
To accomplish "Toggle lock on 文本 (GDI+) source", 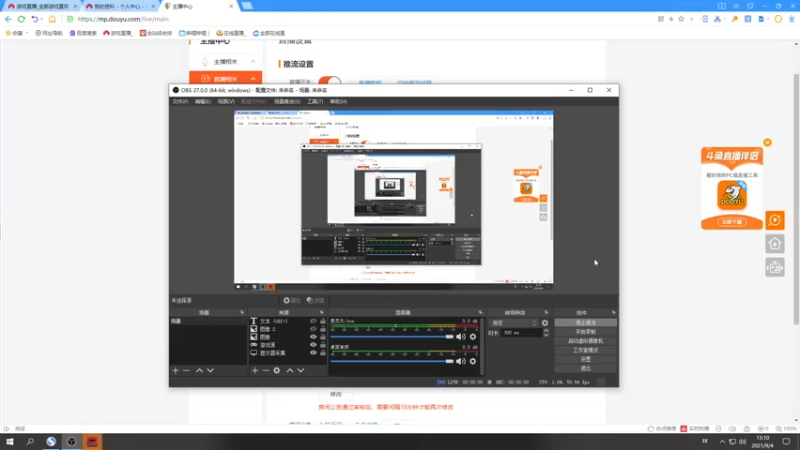I will click(322, 321).
